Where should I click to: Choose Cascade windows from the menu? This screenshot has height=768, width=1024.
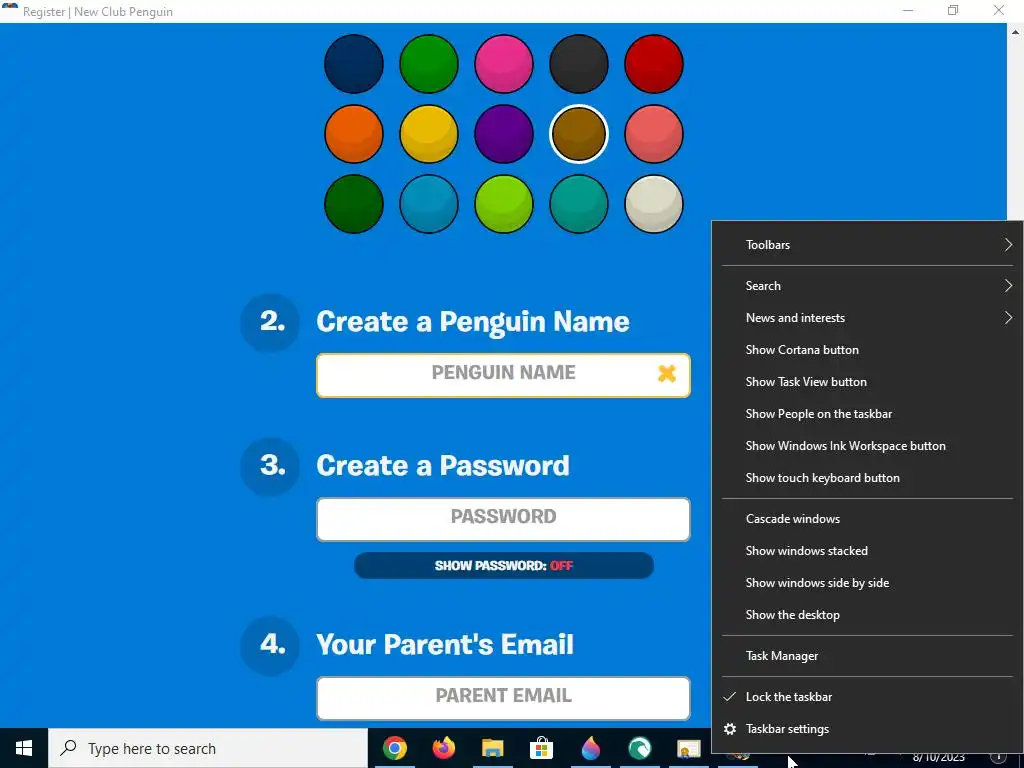(867, 519)
